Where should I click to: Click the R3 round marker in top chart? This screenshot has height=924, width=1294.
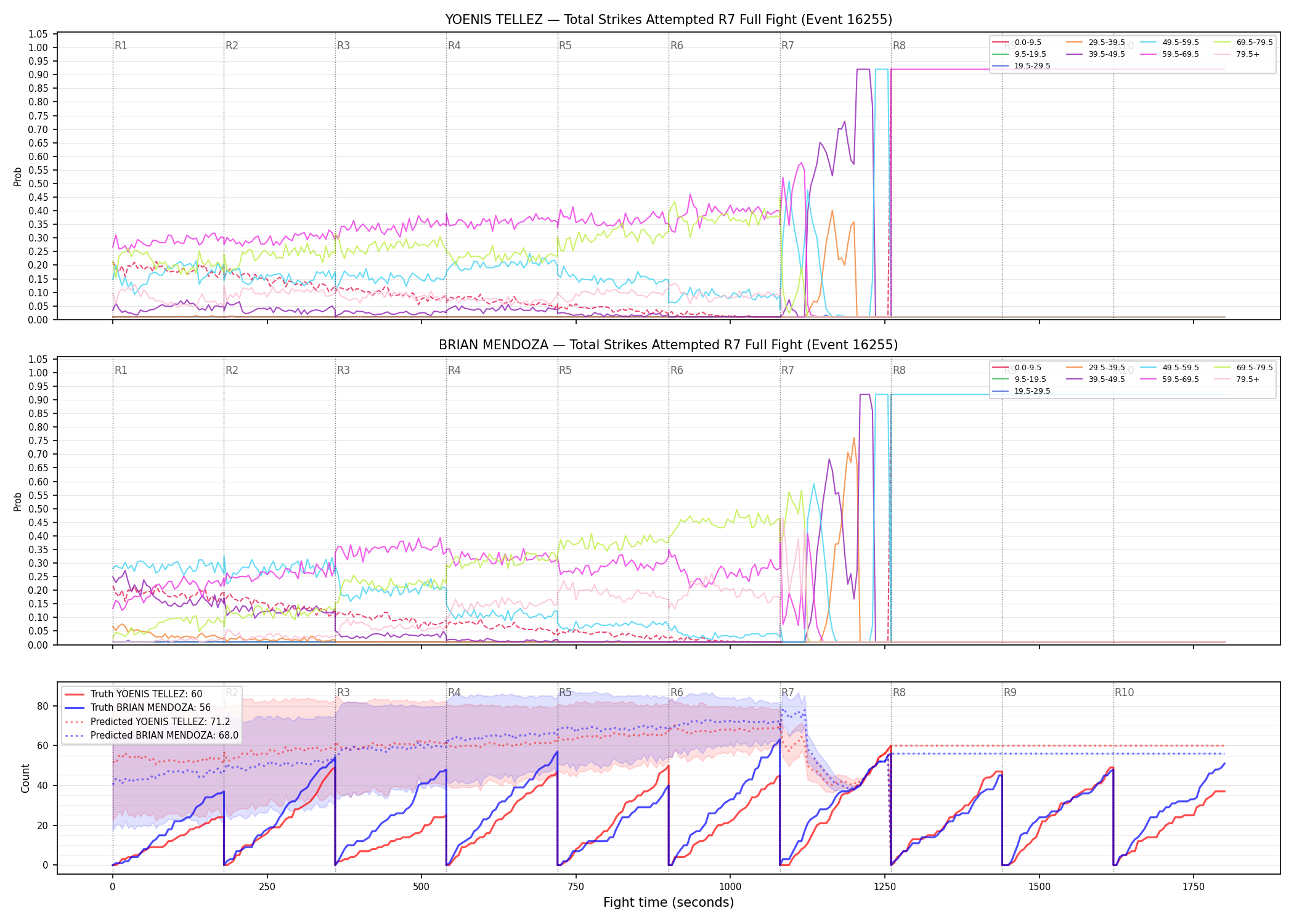click(343, 46)
